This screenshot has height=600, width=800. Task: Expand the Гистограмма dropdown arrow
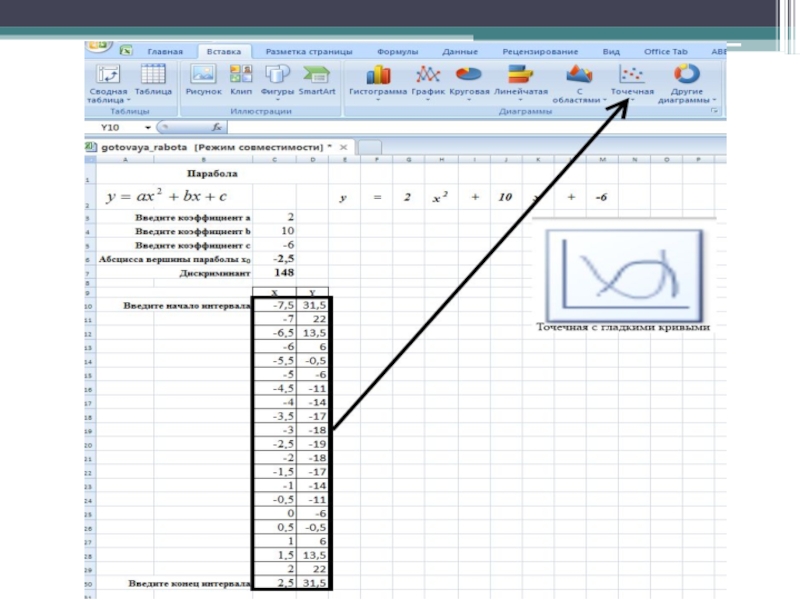point(378,100)
